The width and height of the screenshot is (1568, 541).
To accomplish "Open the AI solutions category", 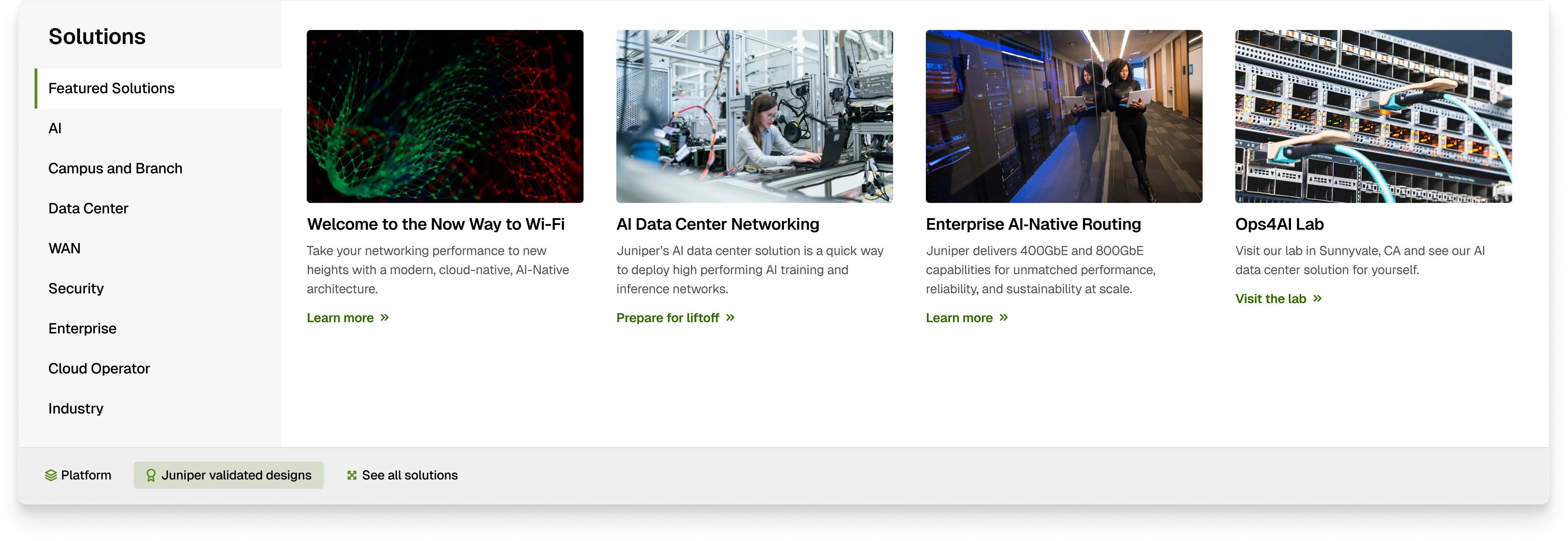I will [55, 128].
